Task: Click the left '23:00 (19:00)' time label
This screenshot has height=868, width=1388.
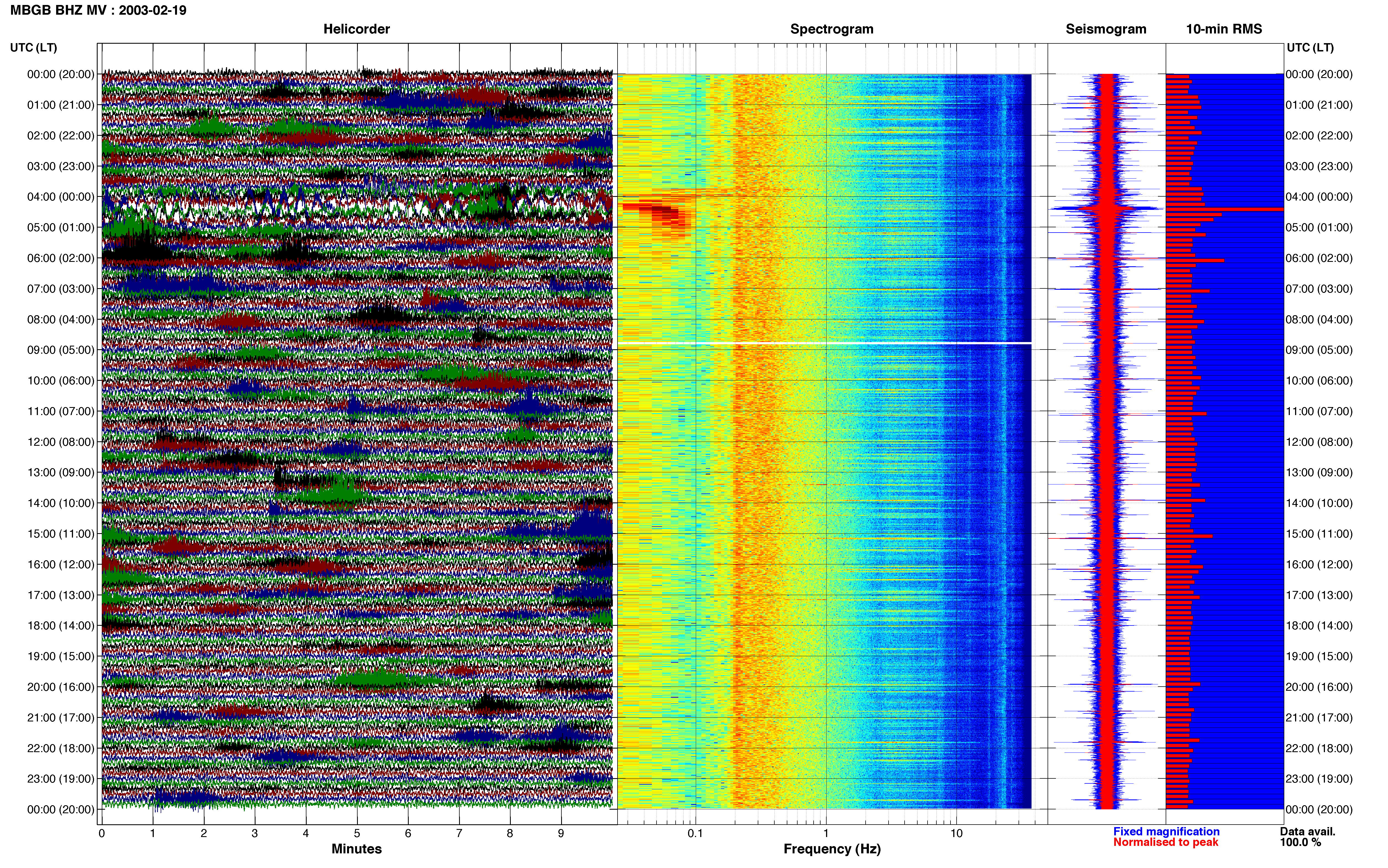Action: [61, 779]
